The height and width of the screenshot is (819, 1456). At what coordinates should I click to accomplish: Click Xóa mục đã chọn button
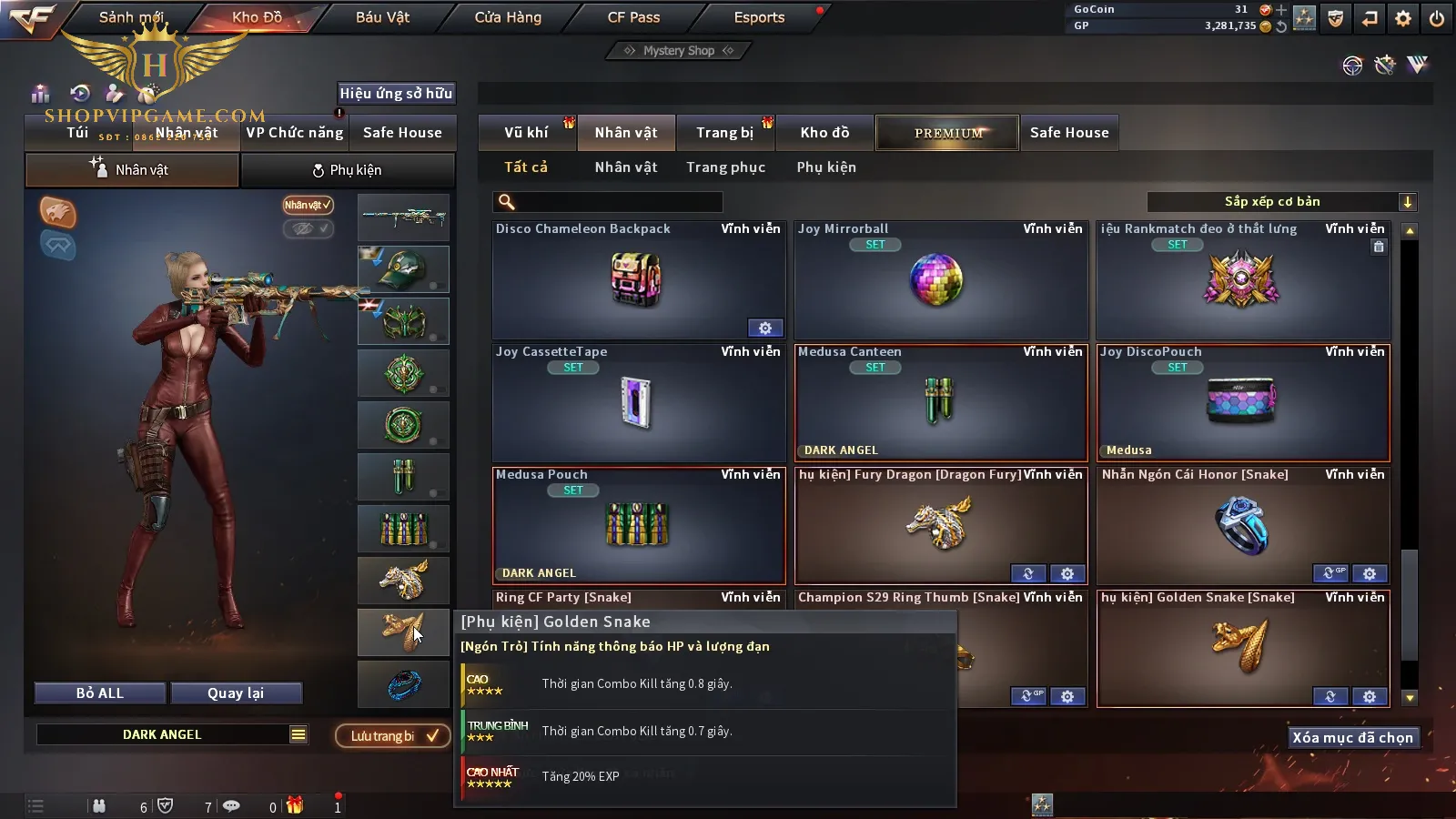click(x=1353, y=737)
